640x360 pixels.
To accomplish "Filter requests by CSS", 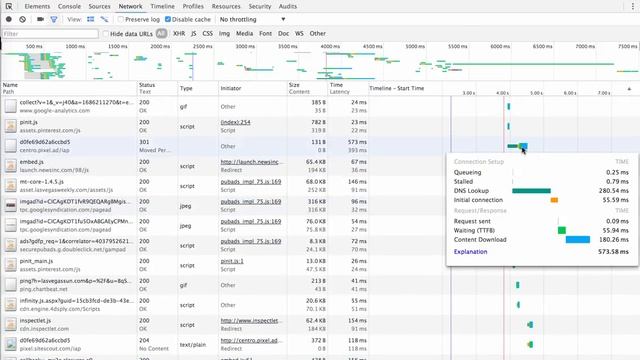I will 207,33.
